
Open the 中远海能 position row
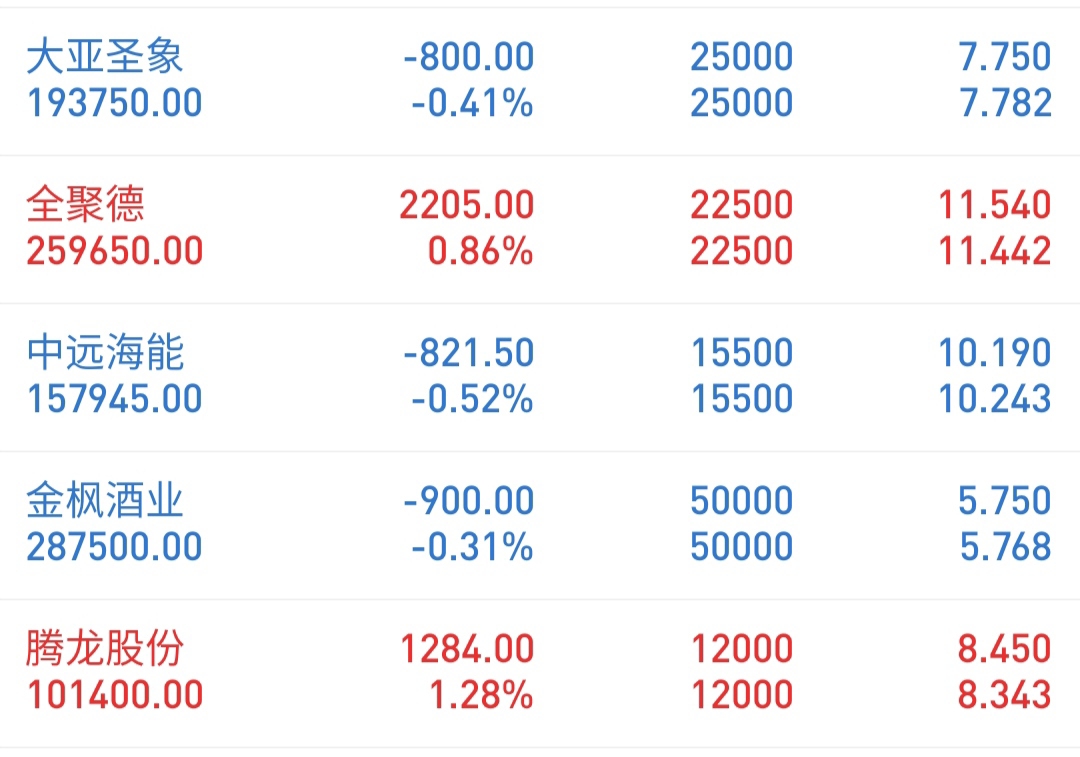(540, 377)
